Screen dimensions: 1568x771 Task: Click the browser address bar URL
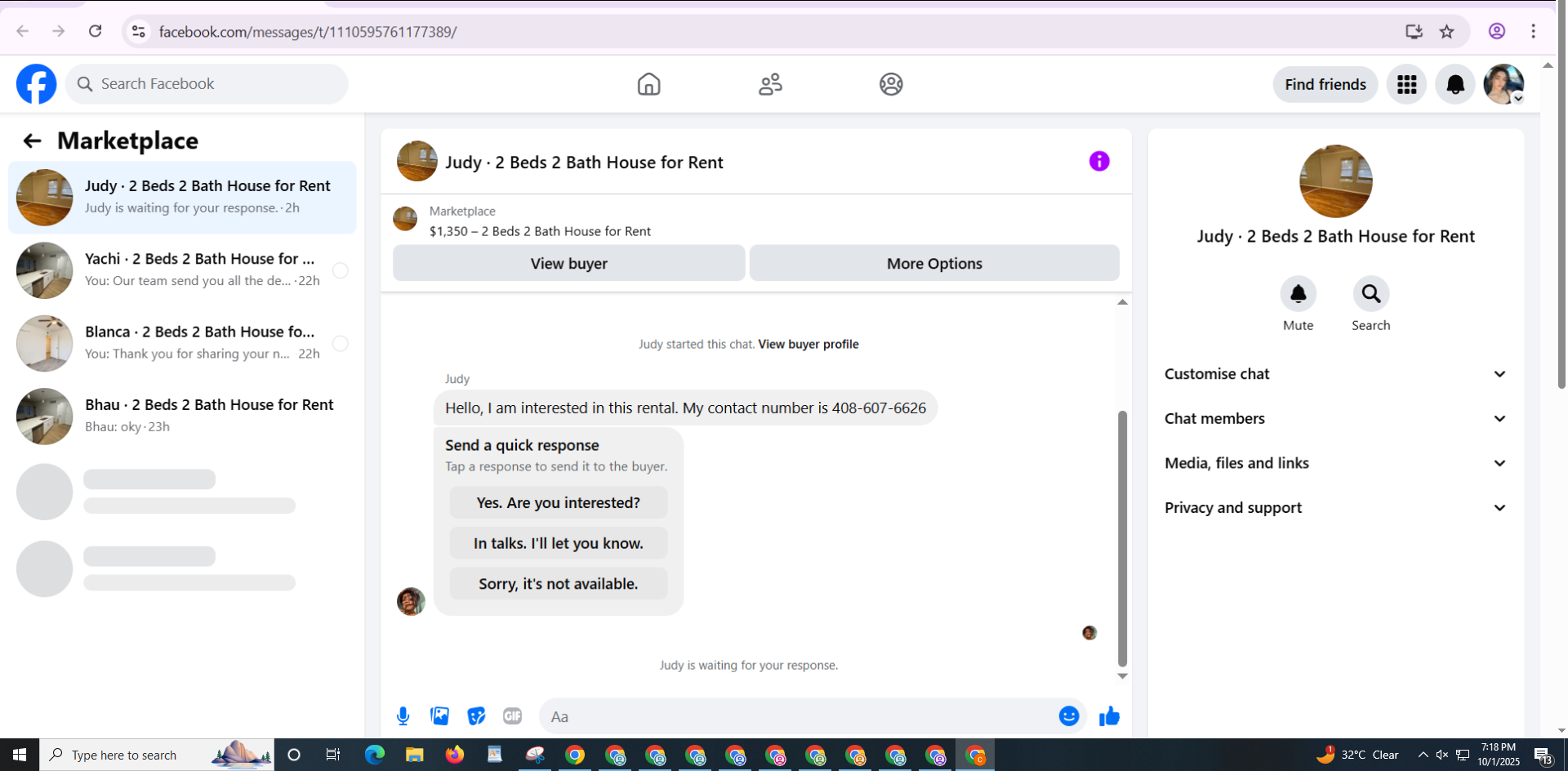point(308,32)
